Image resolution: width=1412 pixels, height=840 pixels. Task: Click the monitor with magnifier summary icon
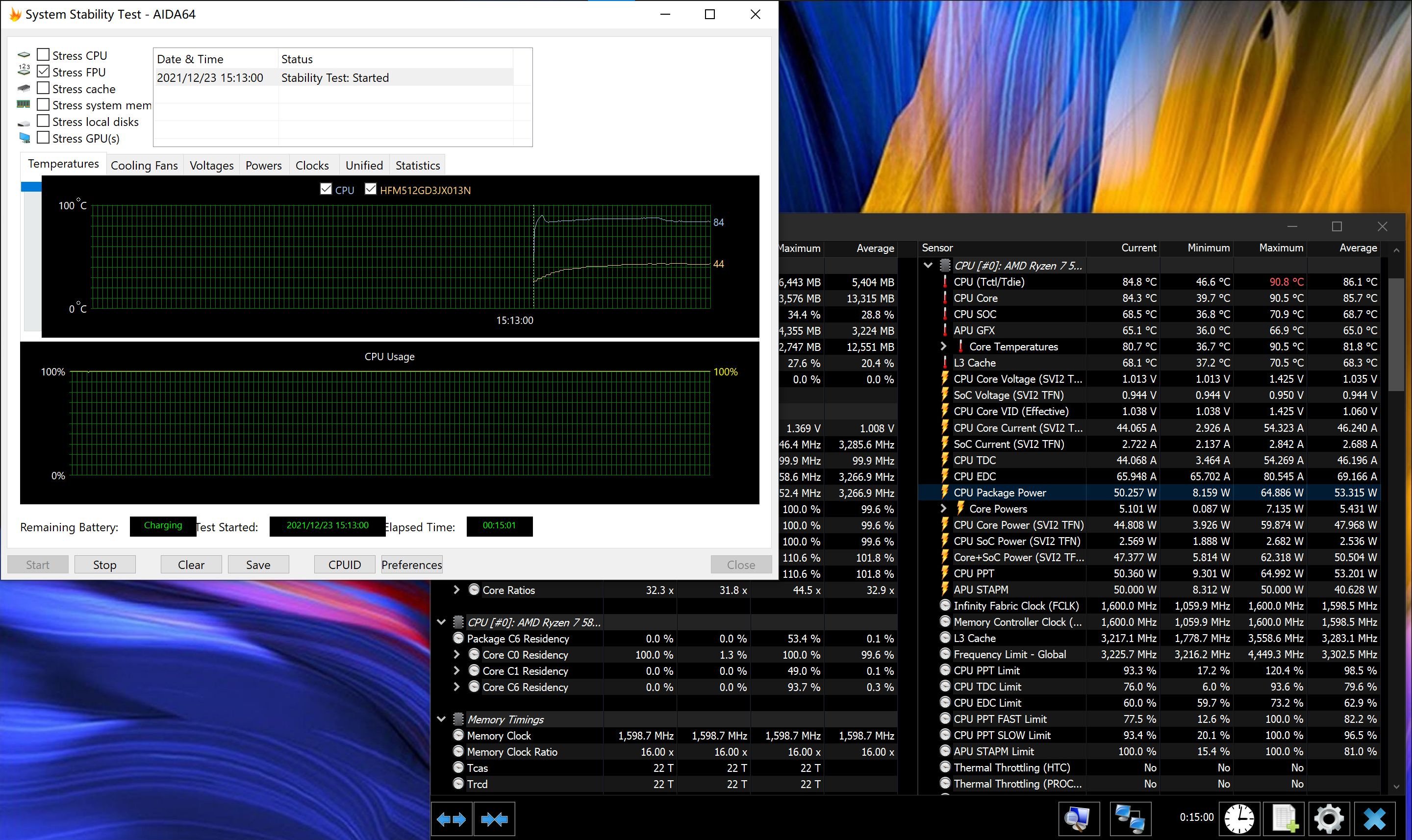tap(1078, 819)
